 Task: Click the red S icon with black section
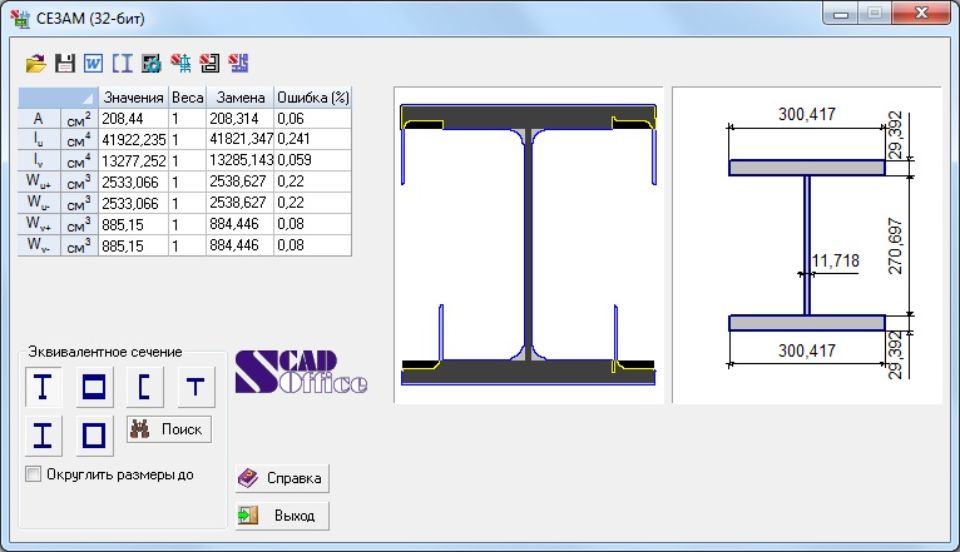point(210,64)
